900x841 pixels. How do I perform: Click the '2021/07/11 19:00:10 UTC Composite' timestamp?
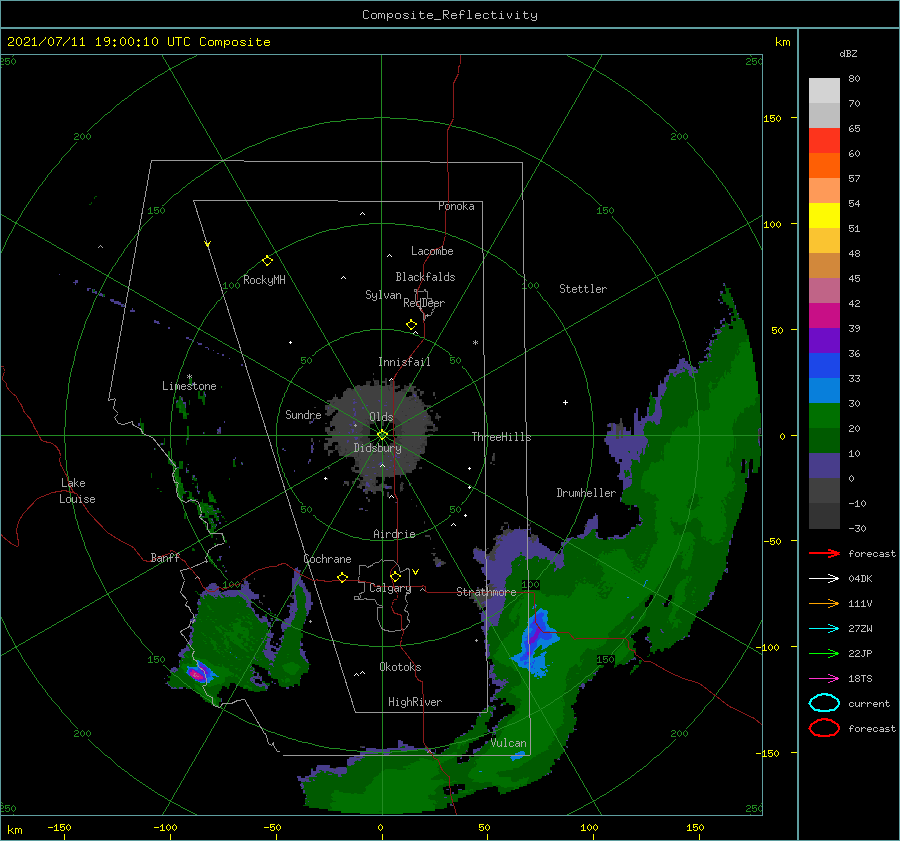(138, 42)
